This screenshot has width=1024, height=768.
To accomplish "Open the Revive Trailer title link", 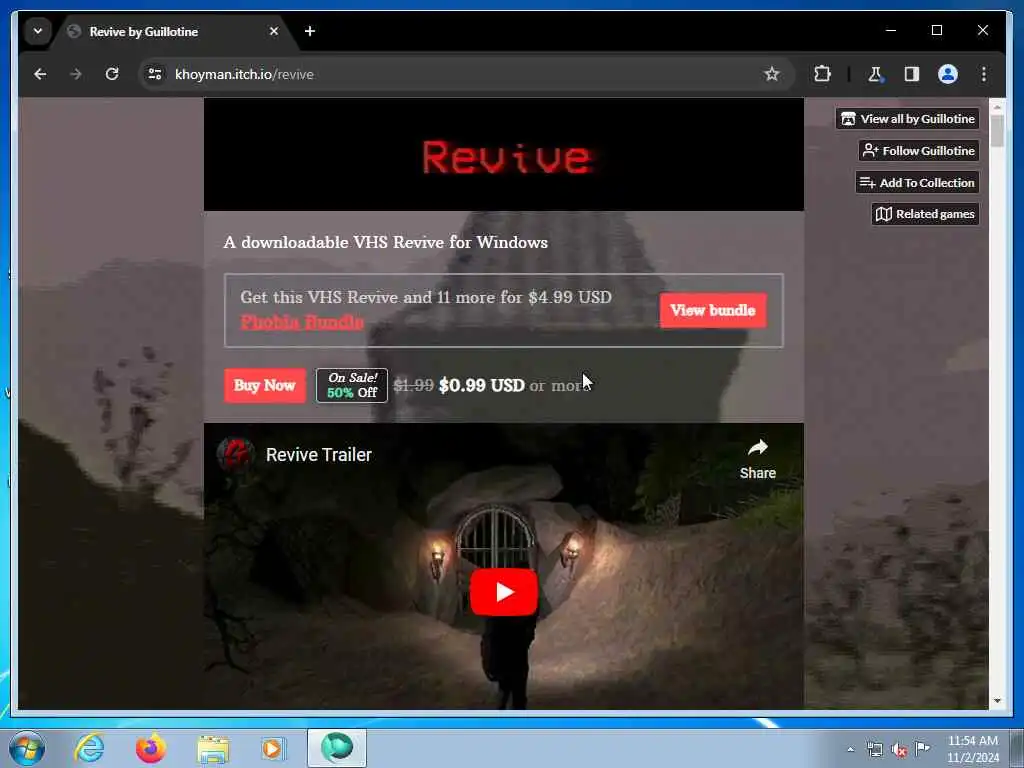I will [319, 455].
